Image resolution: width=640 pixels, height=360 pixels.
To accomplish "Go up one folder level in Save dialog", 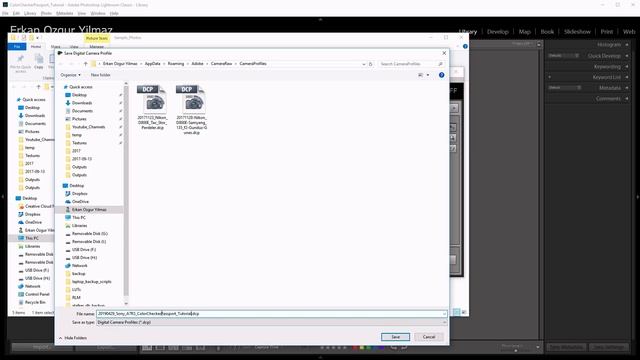I will tap(86, 64).
